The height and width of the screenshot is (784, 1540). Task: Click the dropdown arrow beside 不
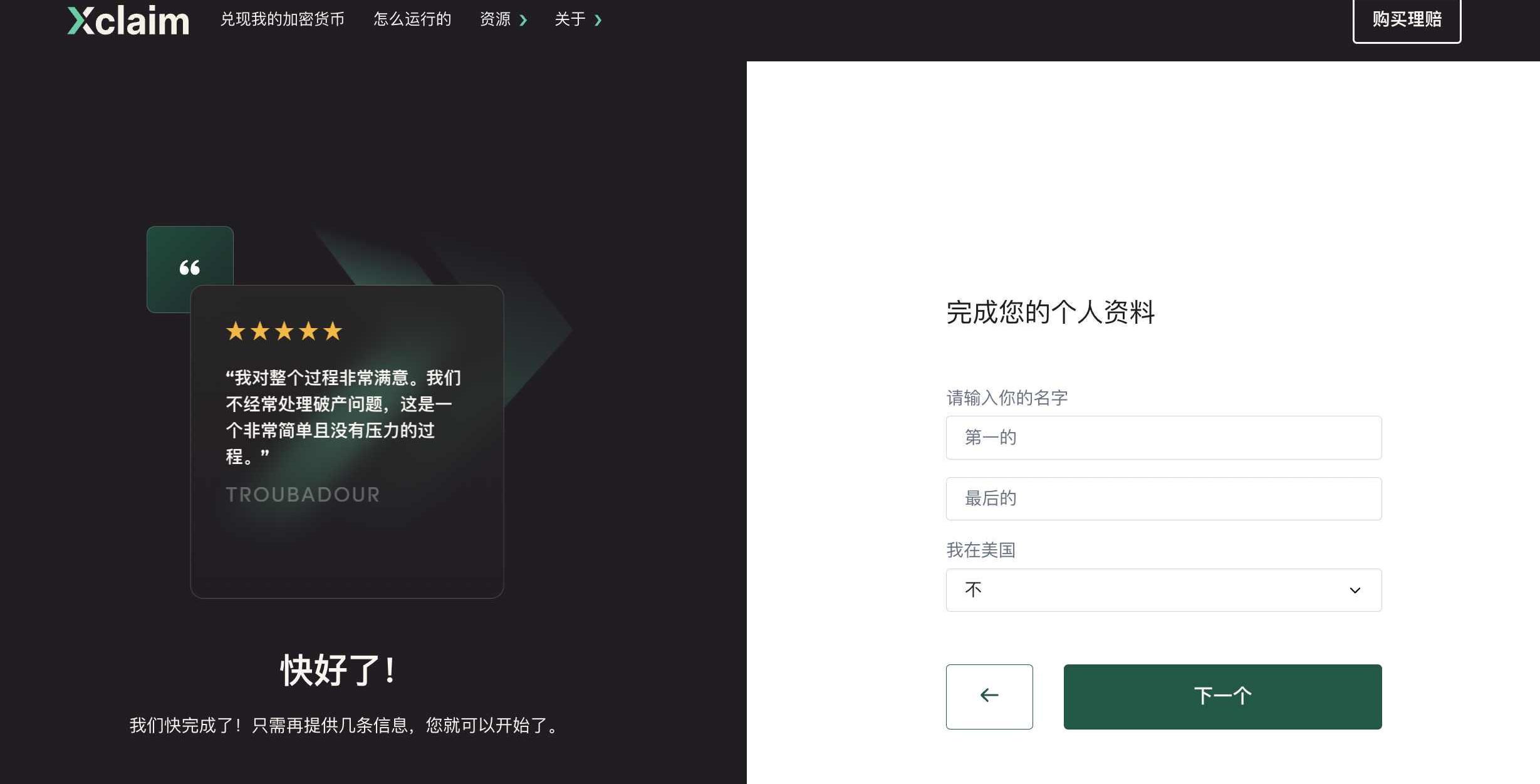(x=1355, y=591)
